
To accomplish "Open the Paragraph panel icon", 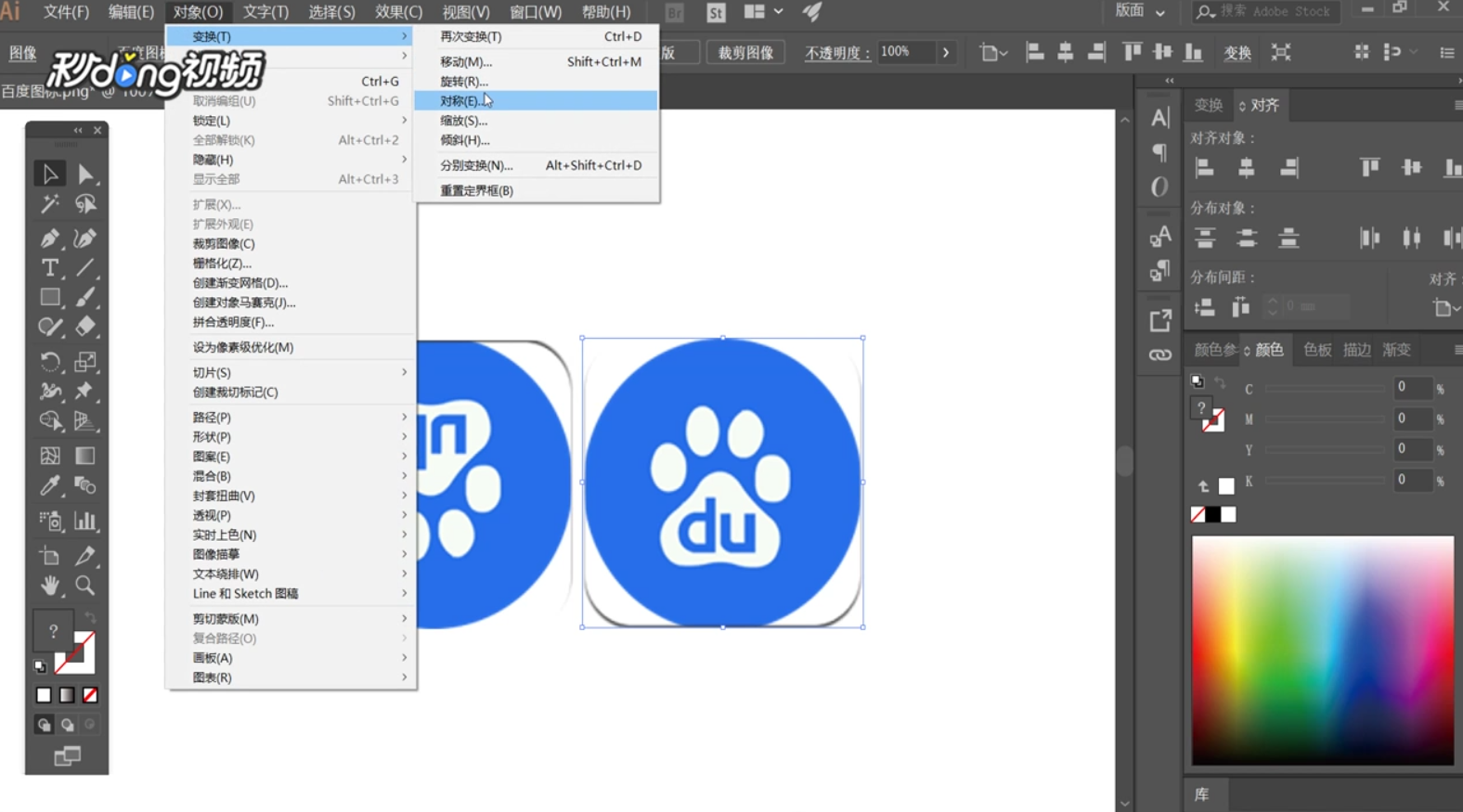I will coord(1159,151).
